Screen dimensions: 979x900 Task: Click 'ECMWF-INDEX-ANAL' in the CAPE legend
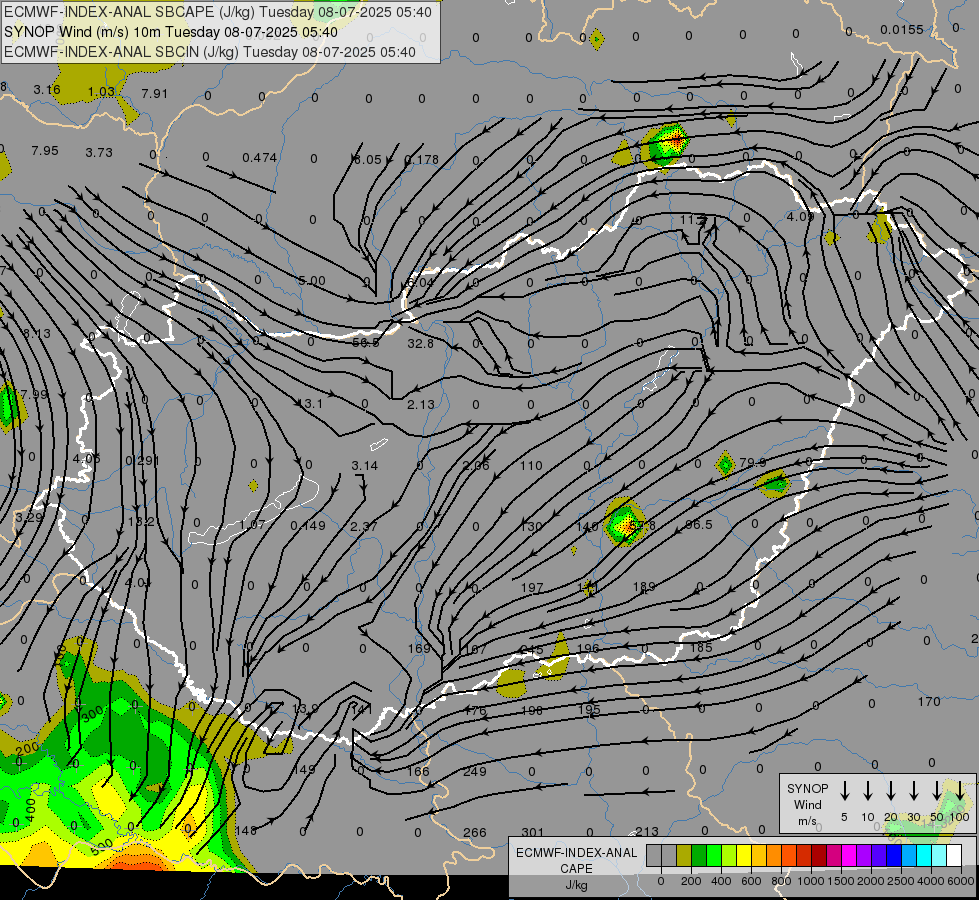[576, 853]
